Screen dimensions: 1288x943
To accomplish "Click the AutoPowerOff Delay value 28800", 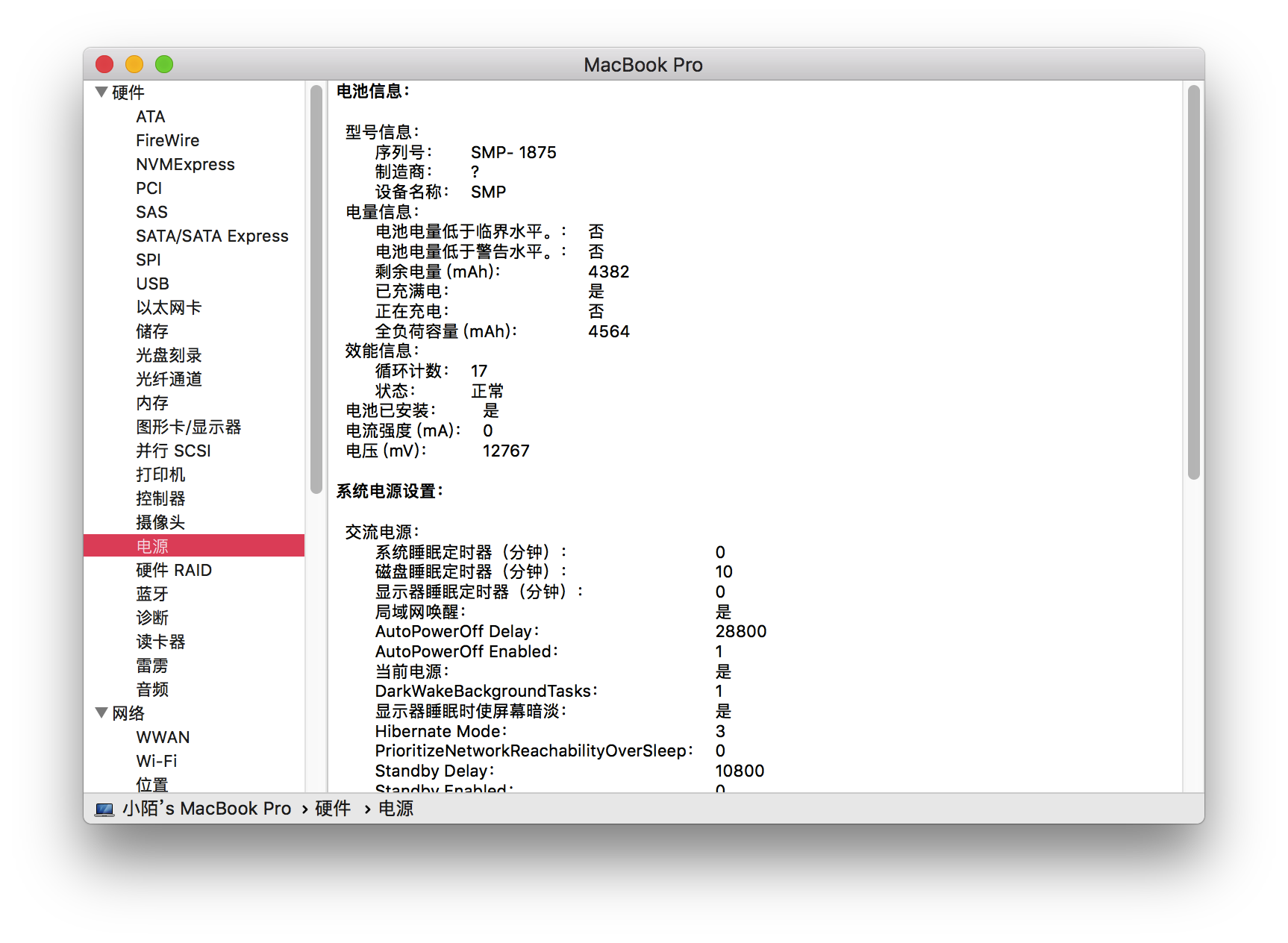I will pyautogui.click(x=741, y=631).
